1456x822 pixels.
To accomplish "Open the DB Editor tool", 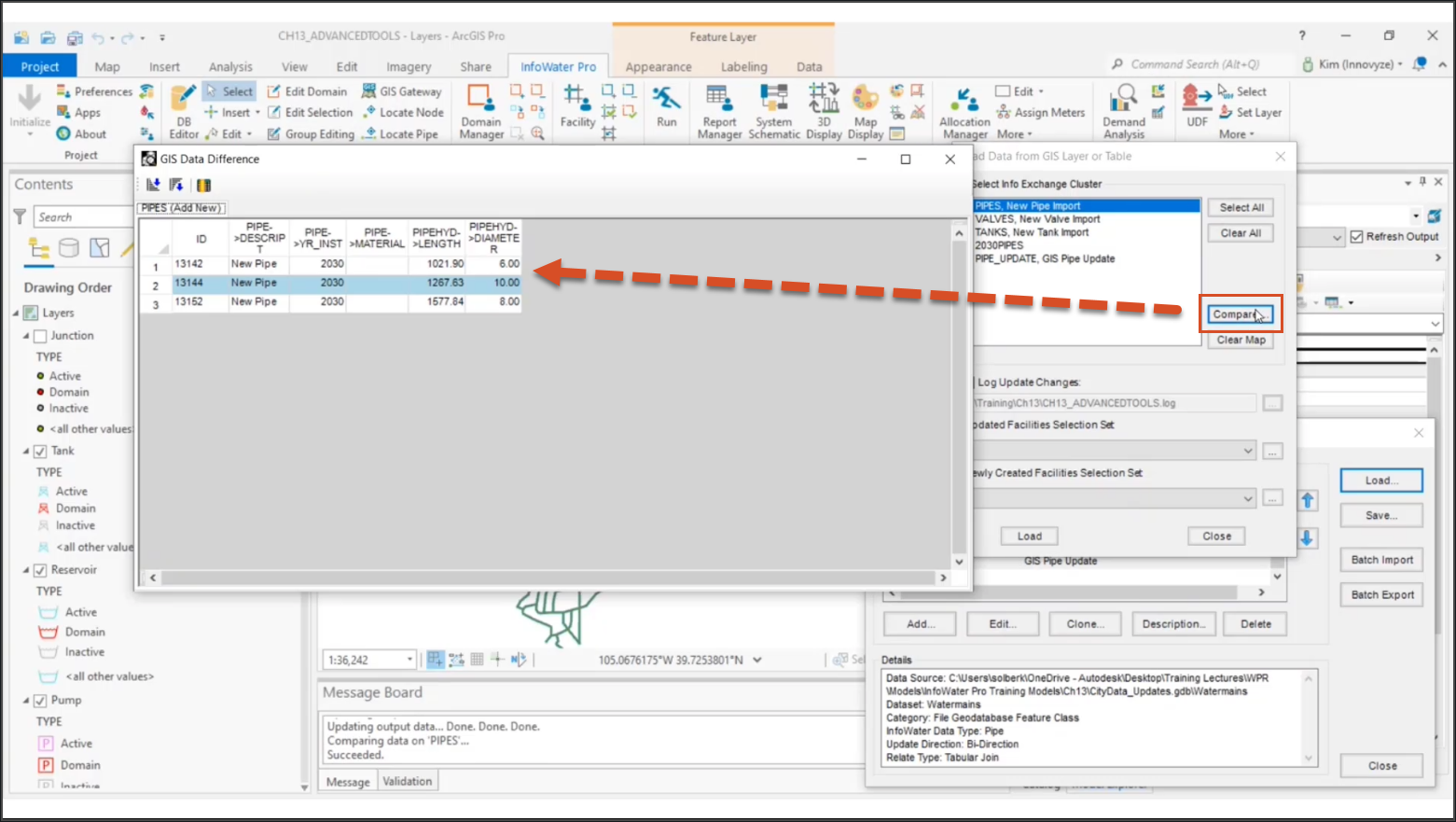I will click(x=184, y=111).
